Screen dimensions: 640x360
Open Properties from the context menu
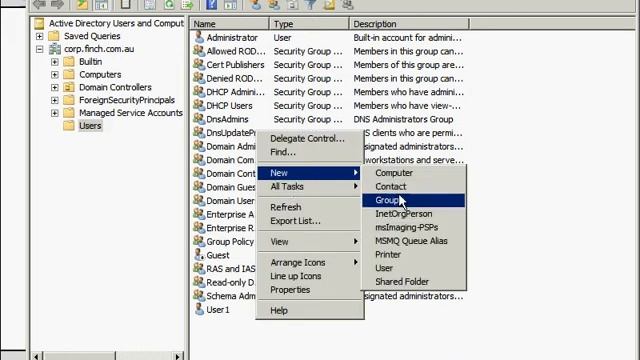[310, 290]
